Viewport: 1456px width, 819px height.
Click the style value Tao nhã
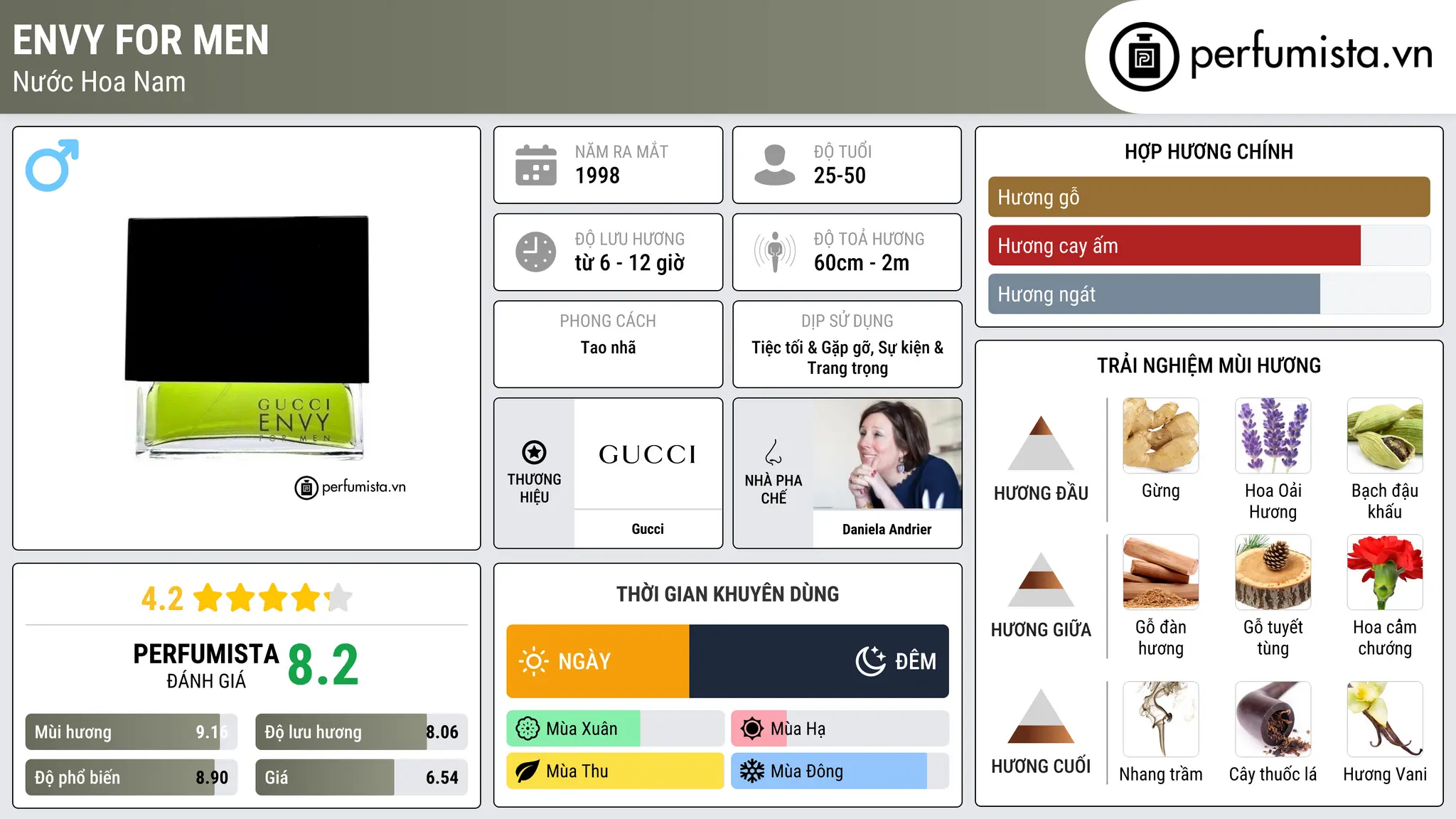click(608, 348)
